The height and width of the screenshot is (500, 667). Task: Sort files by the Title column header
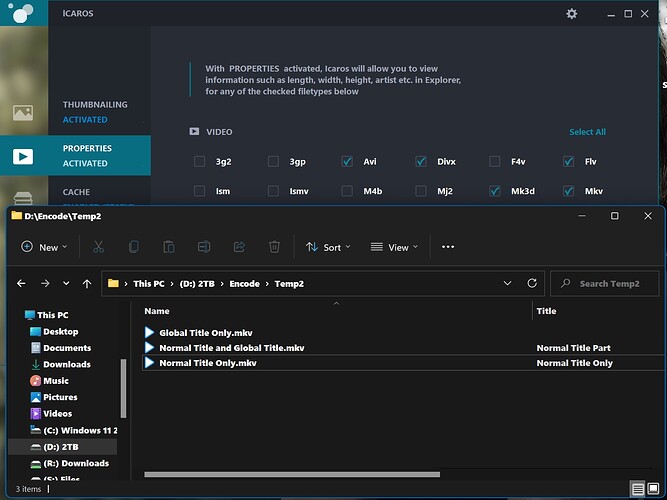click(x=546, y=311)
